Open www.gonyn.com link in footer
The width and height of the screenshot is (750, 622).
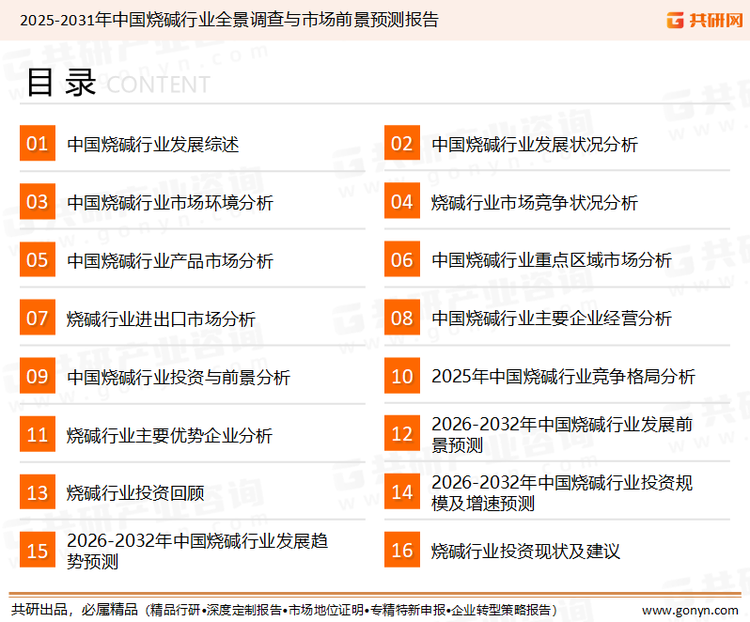pos(690,610)
